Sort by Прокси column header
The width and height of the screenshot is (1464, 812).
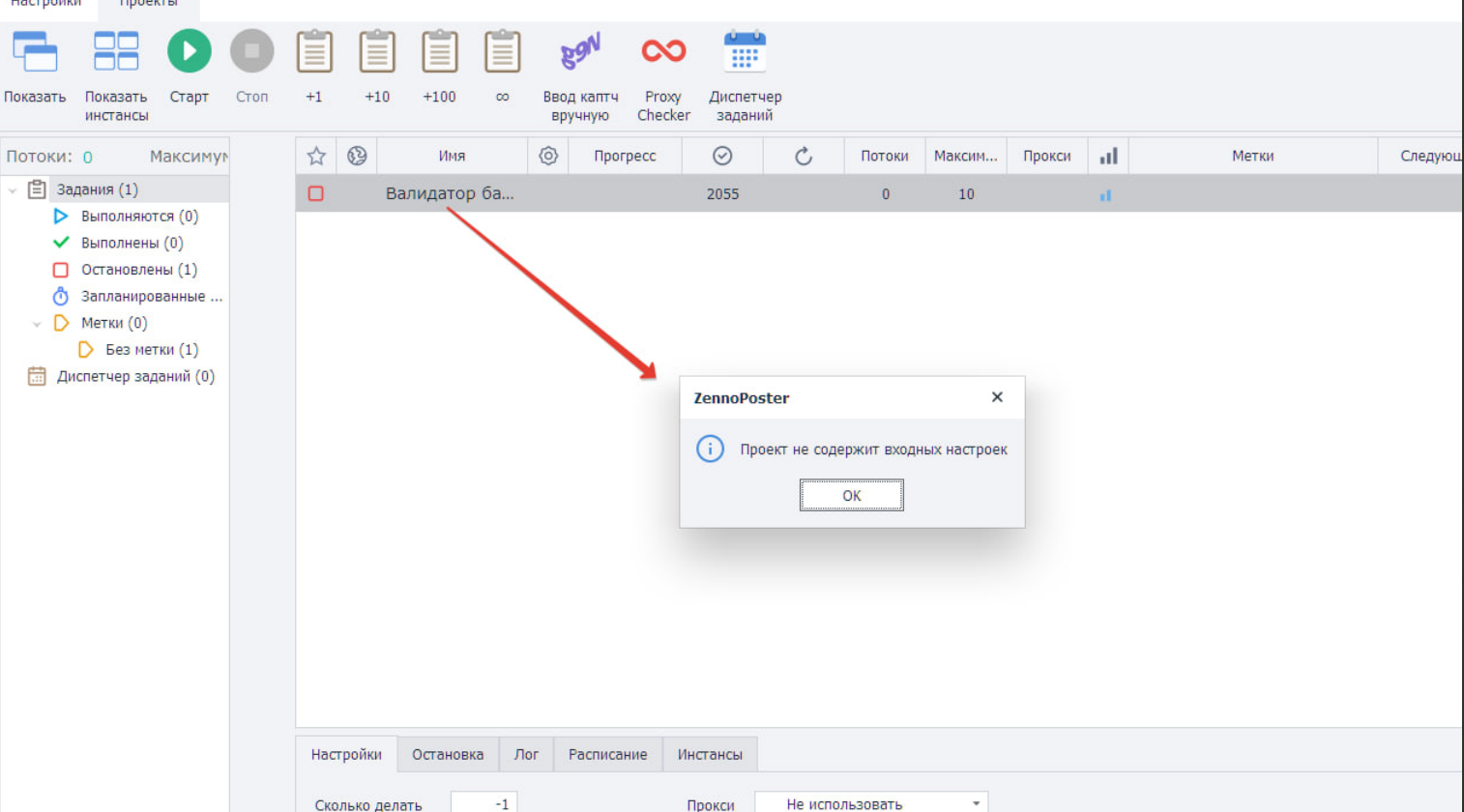click(1047, 156)
